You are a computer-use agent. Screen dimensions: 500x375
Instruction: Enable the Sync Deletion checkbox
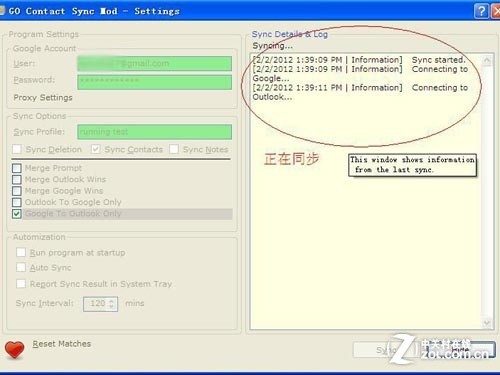tap(17, 149)
